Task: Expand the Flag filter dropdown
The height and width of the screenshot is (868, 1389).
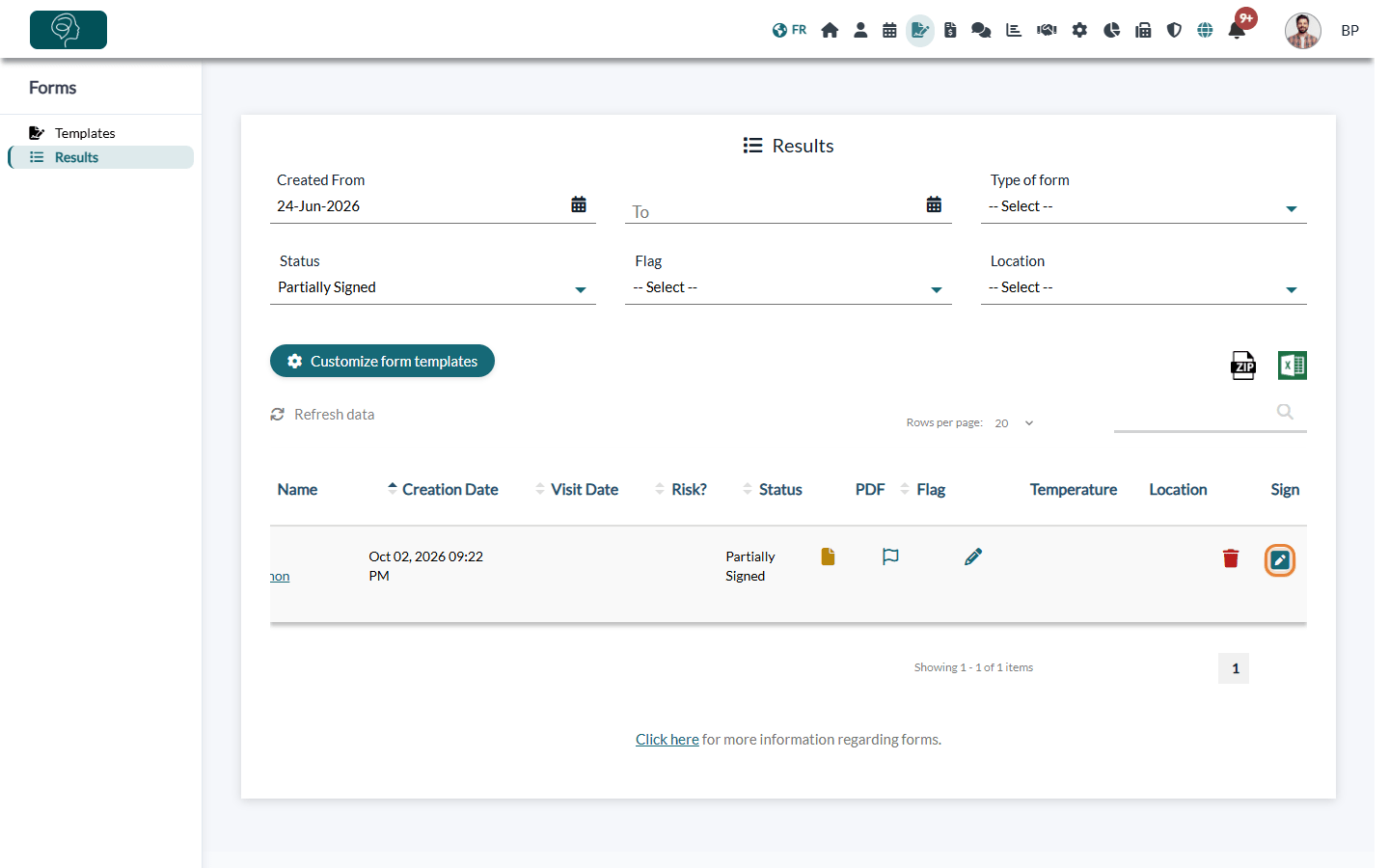Action: click(788, 287)
